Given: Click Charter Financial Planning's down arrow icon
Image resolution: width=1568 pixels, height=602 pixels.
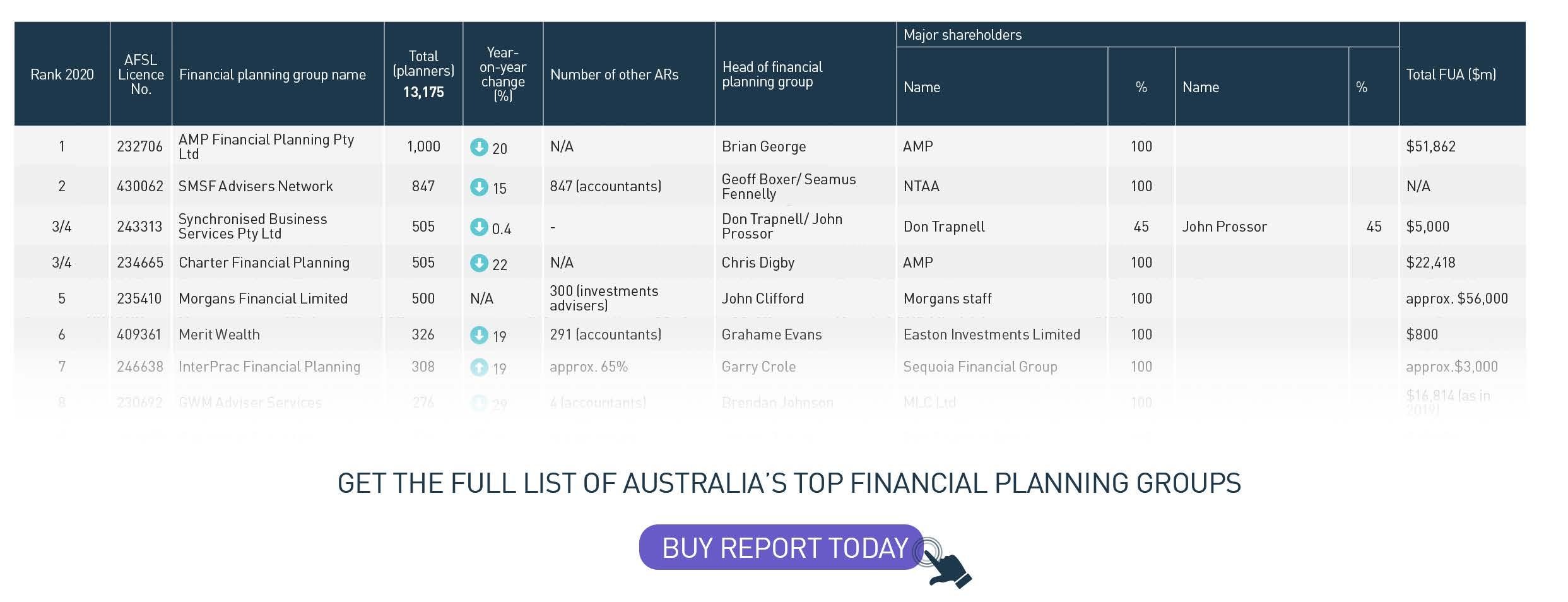Looking at the screenshot, I should (479, 263).
